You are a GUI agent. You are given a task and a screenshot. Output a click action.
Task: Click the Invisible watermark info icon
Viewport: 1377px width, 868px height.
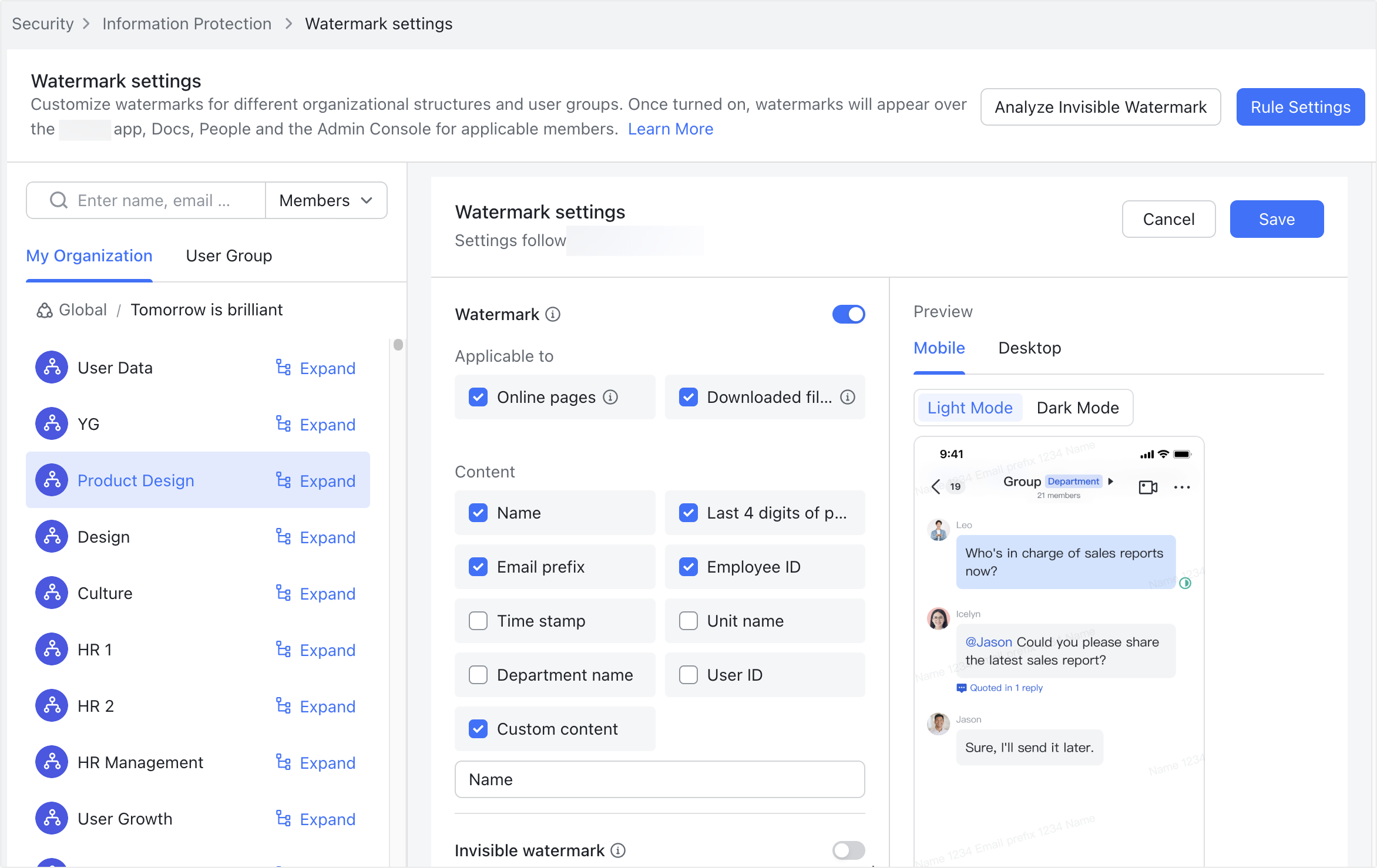coord(618,850)
